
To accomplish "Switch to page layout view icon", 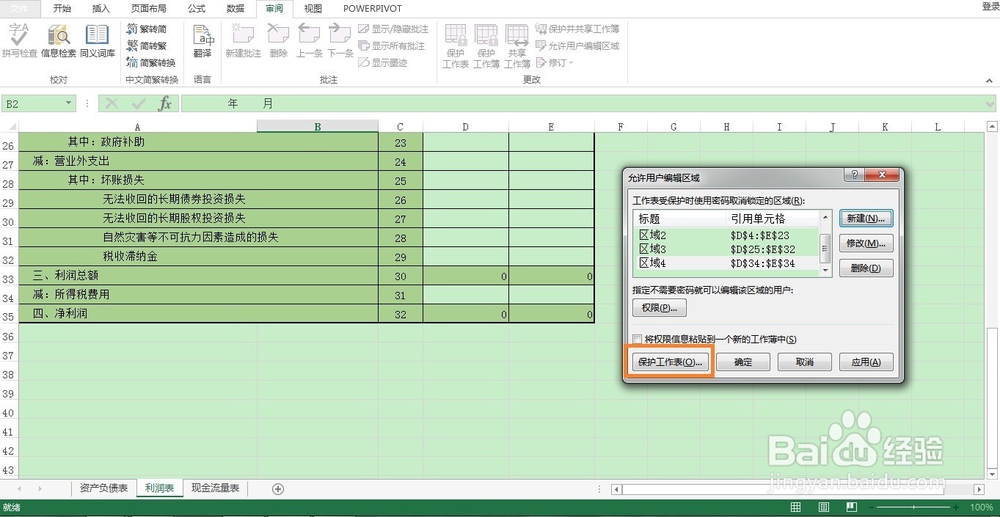I will [823, 507].
